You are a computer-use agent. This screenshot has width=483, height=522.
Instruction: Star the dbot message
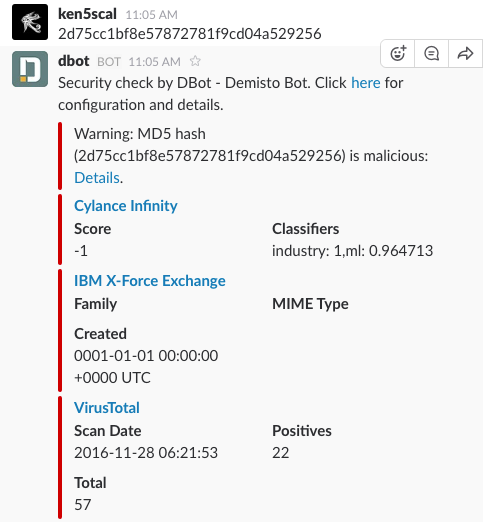tap(195, 61)
